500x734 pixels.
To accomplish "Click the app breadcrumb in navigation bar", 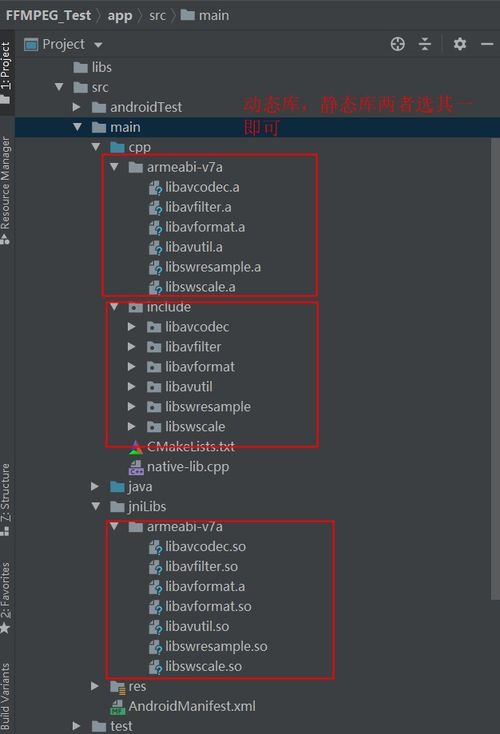I will [120, 15].
